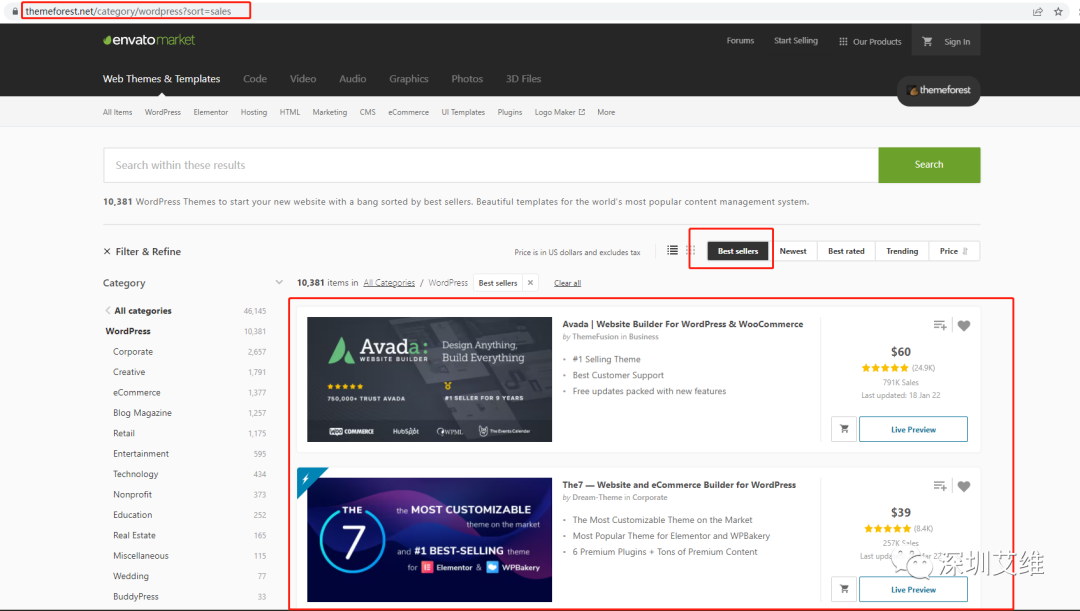The height and width of the screenshot is (611, 1080).
Task: Filter by Creative category
Action: [129, 372]
